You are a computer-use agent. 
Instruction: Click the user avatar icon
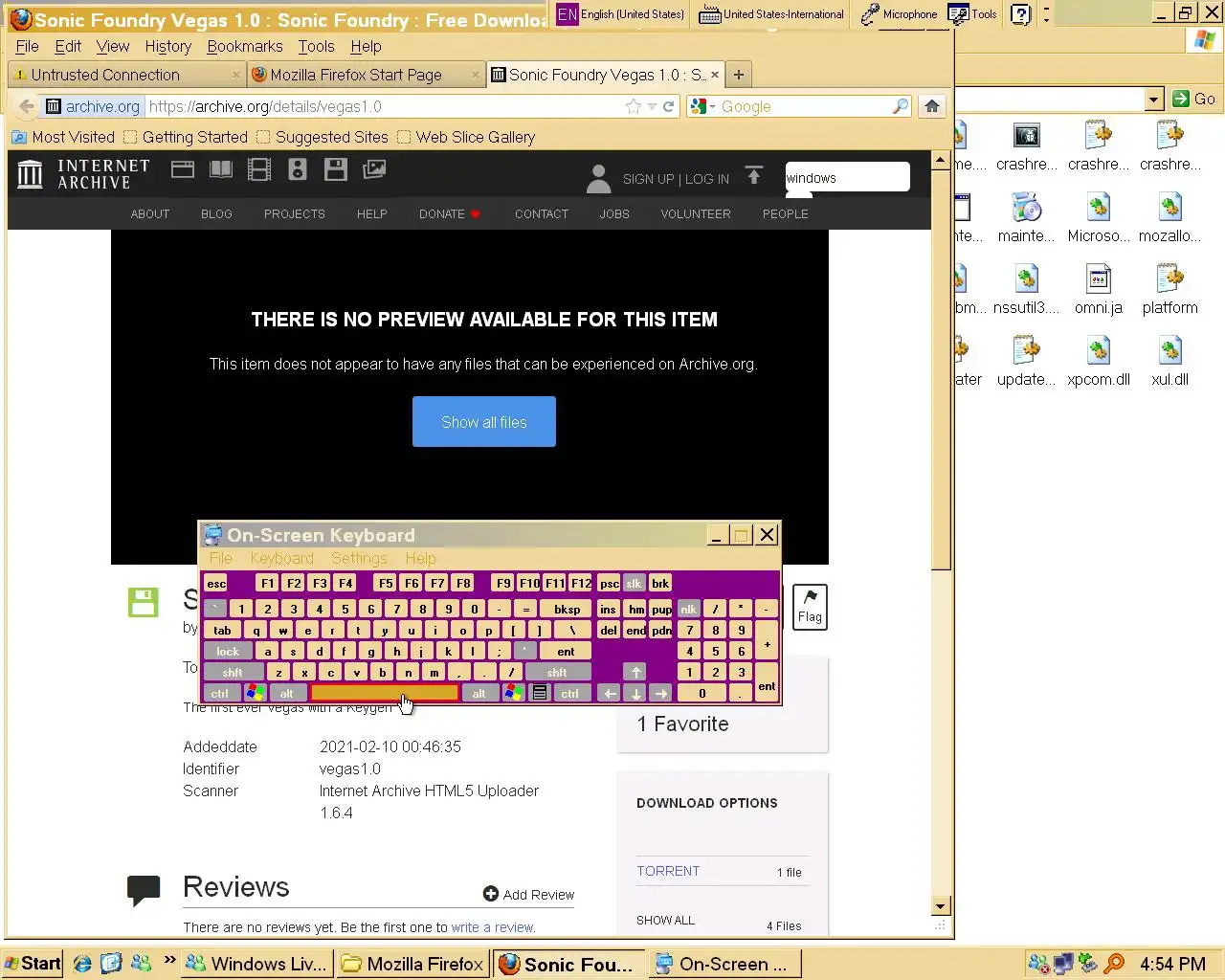tap(599, 178)
